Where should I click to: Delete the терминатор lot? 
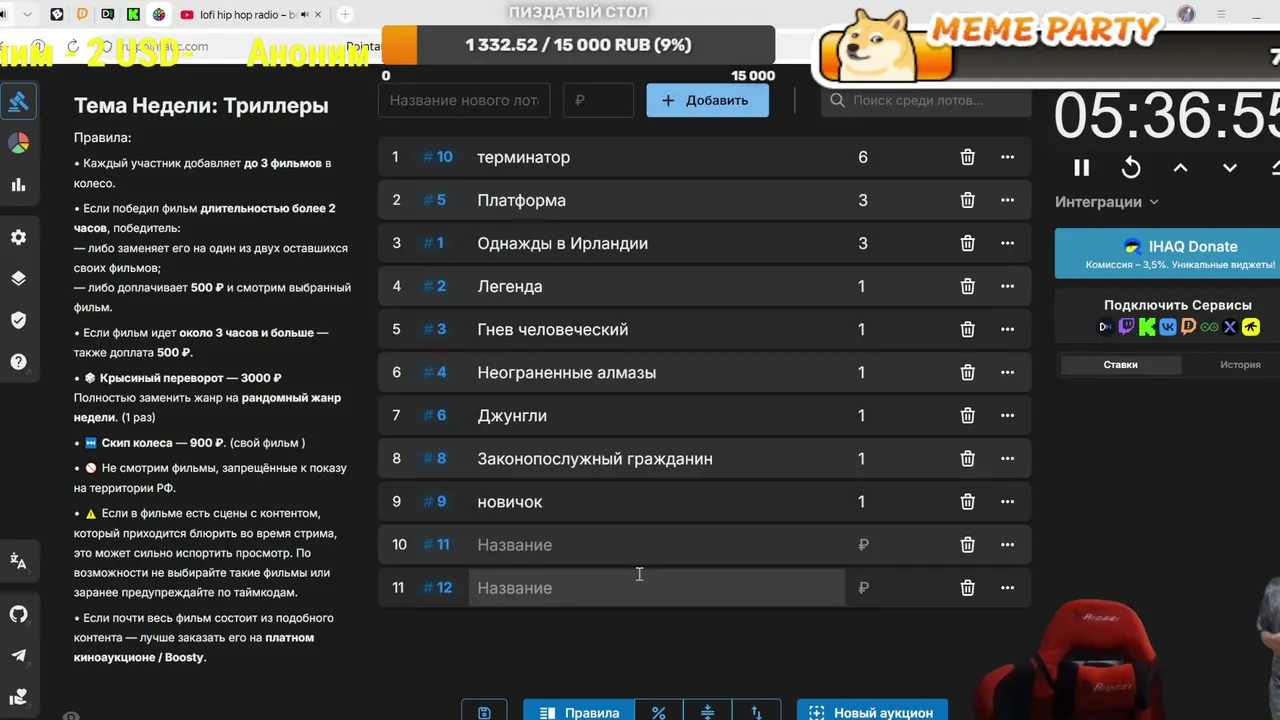pyautogui.click(x=967, y=157)
